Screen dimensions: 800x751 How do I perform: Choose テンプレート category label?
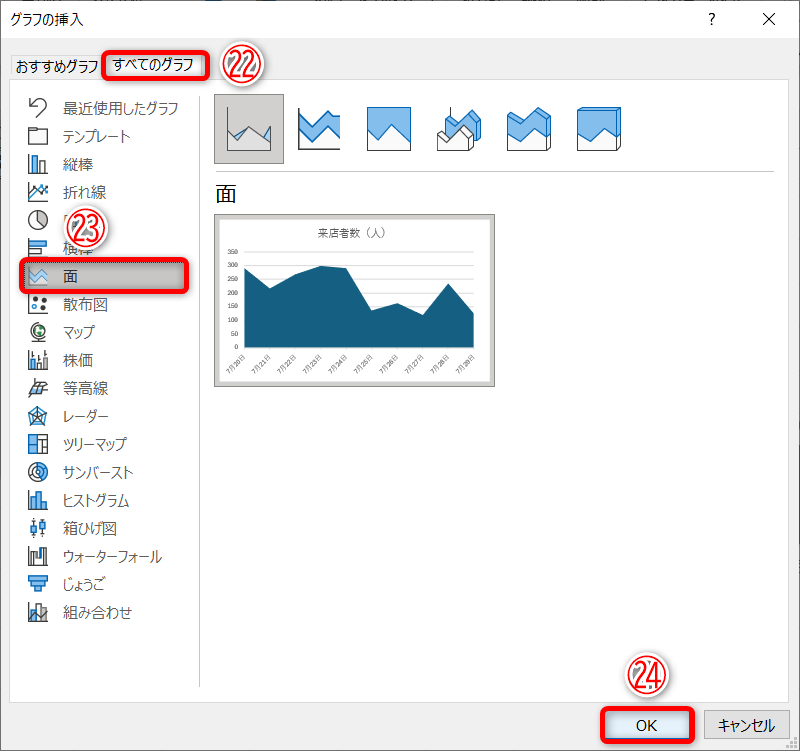[x=96, y=136]
